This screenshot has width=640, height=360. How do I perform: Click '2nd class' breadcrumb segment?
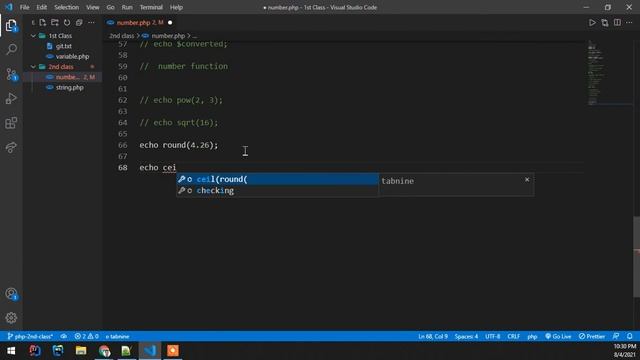[122, 36]
